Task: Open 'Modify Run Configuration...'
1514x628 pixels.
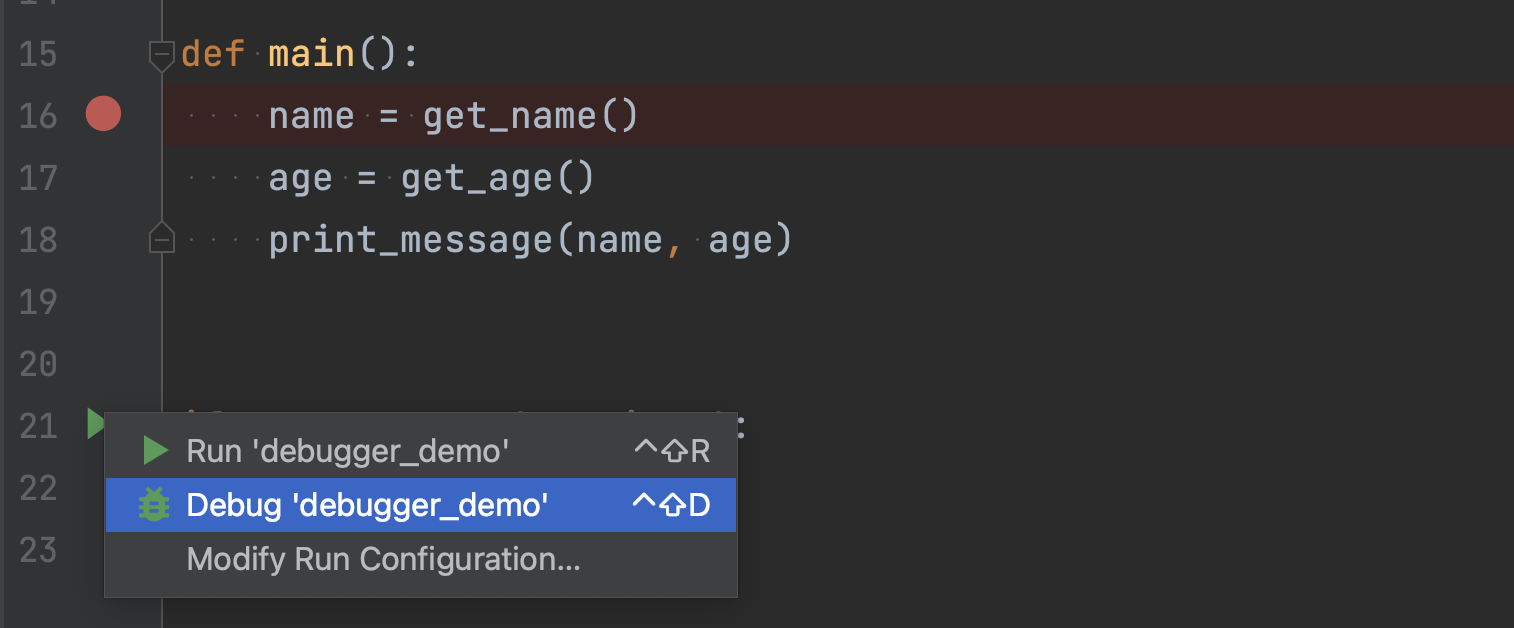Action: coord(383,559)
